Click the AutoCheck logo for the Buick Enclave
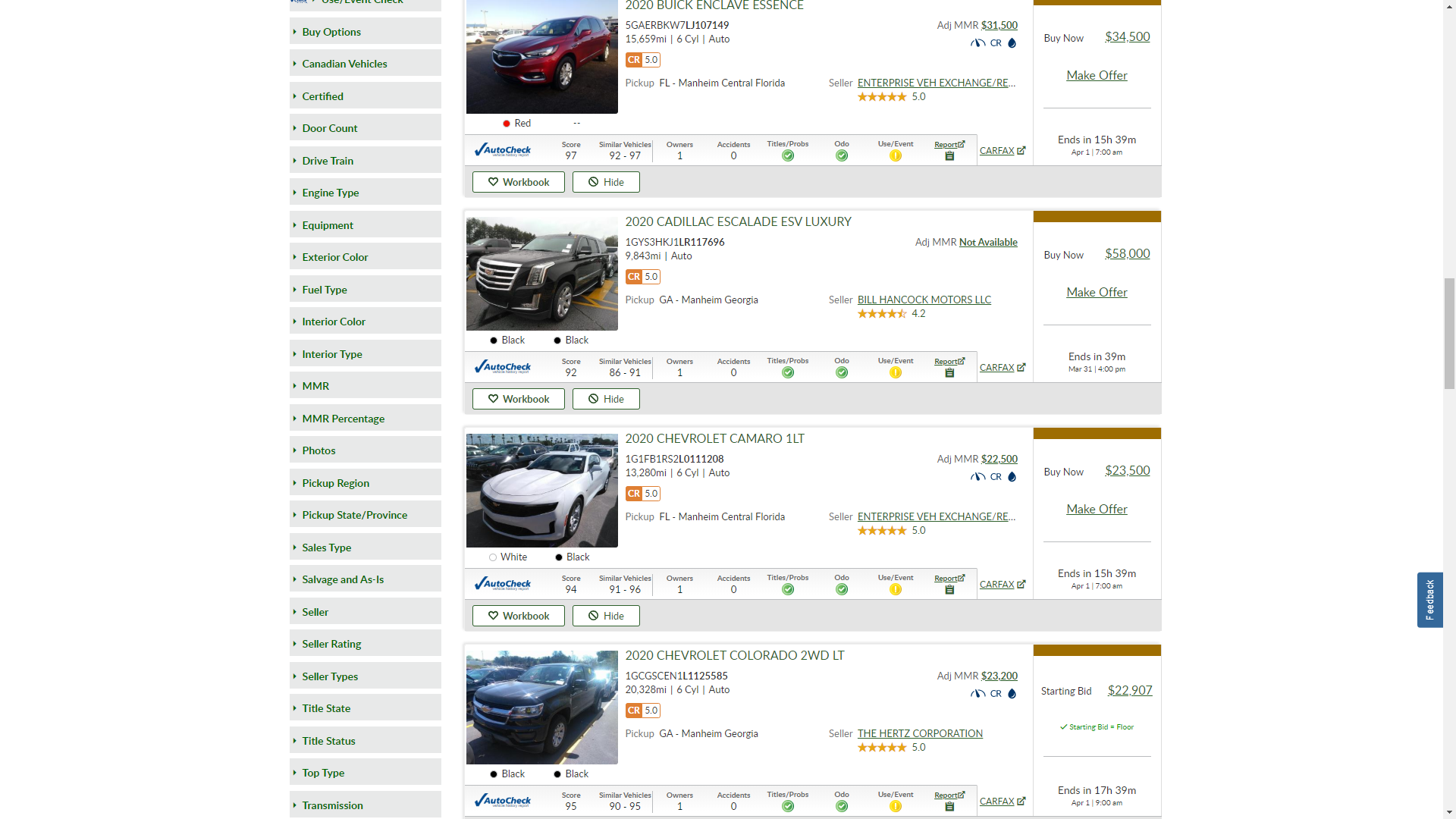1456x819 pixels. 502,150
